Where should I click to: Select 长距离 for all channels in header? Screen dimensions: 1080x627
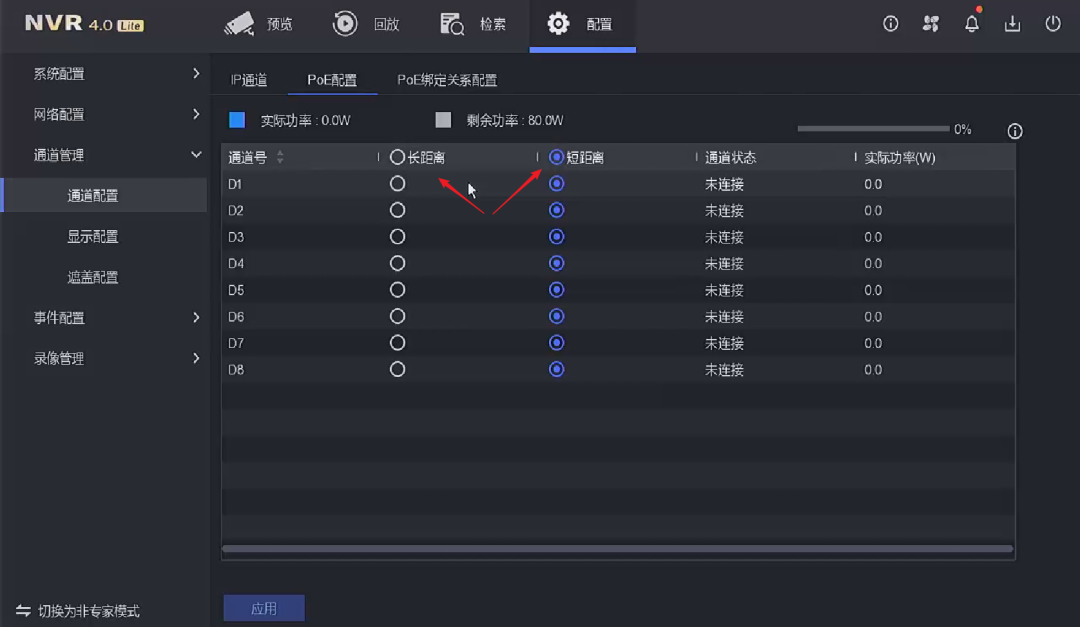pos(397,157)
